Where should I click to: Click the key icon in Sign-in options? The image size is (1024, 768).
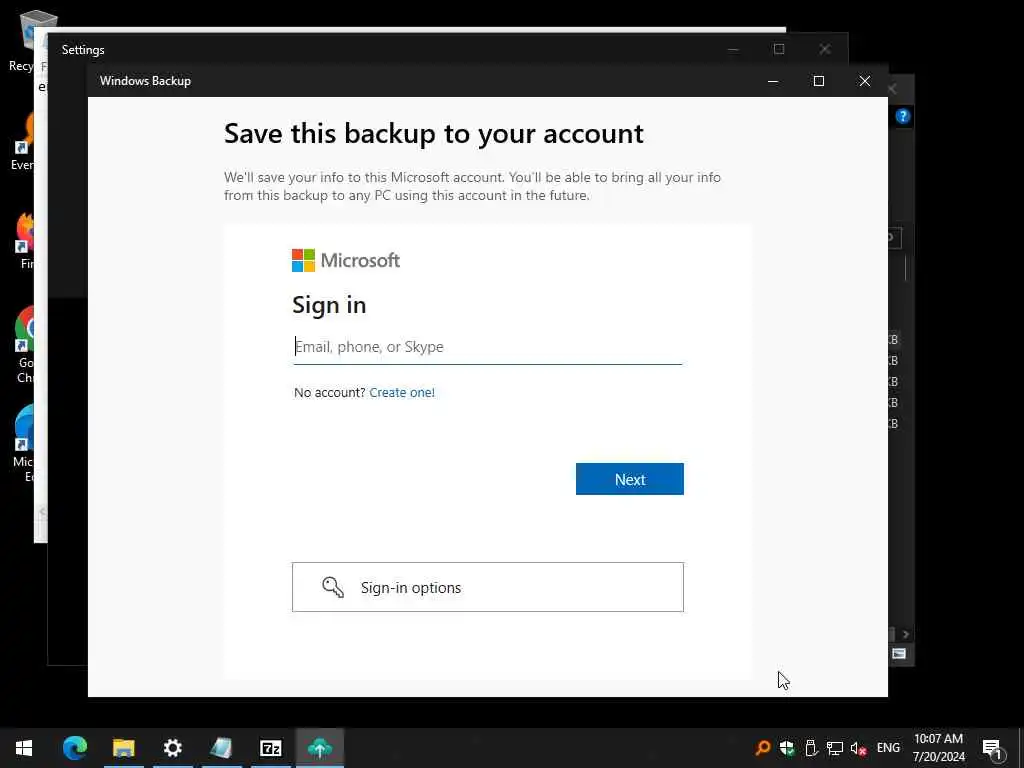[x=333, y=587]
